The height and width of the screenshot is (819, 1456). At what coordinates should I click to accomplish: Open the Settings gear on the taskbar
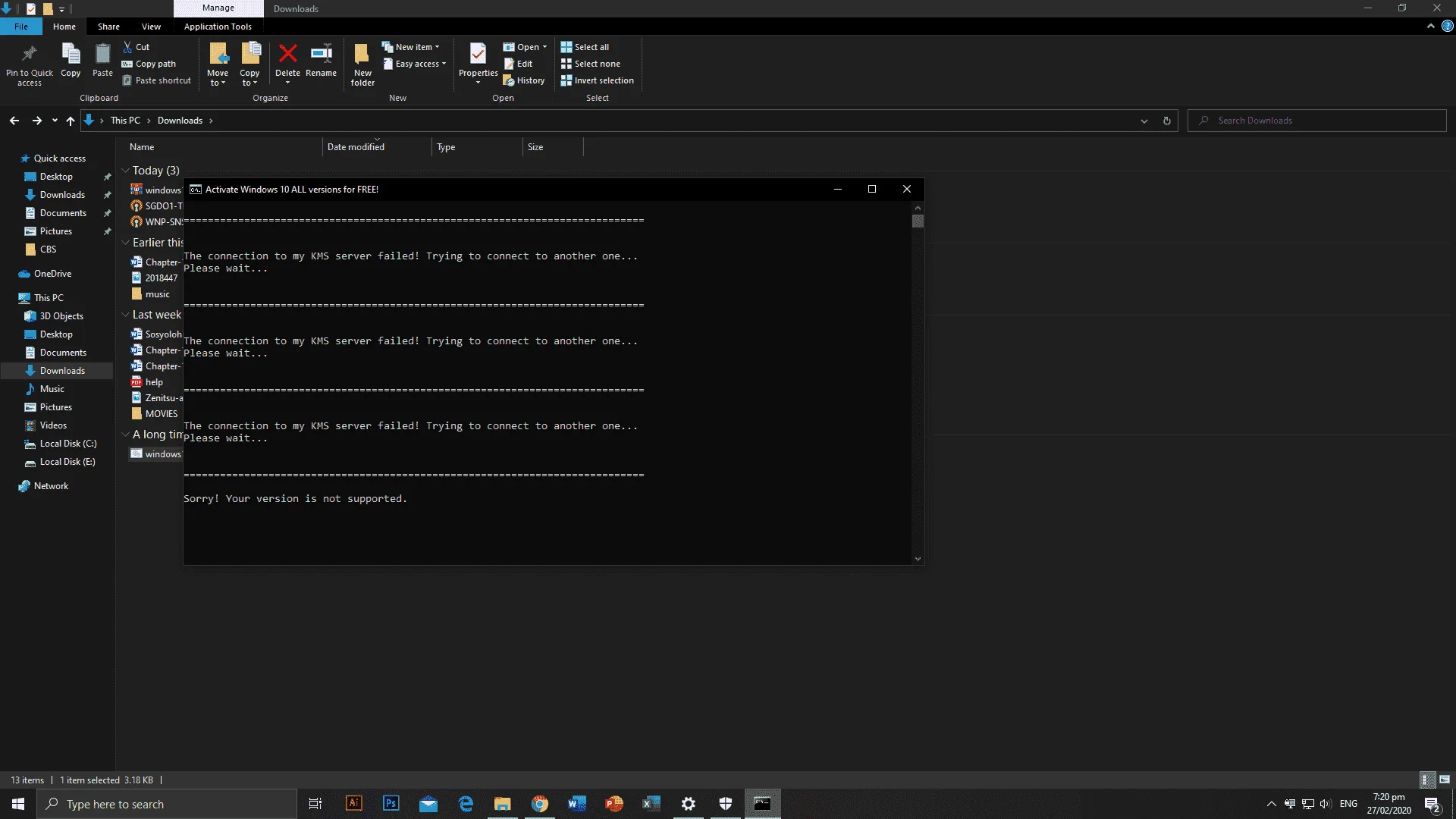(x=689, y=804)
